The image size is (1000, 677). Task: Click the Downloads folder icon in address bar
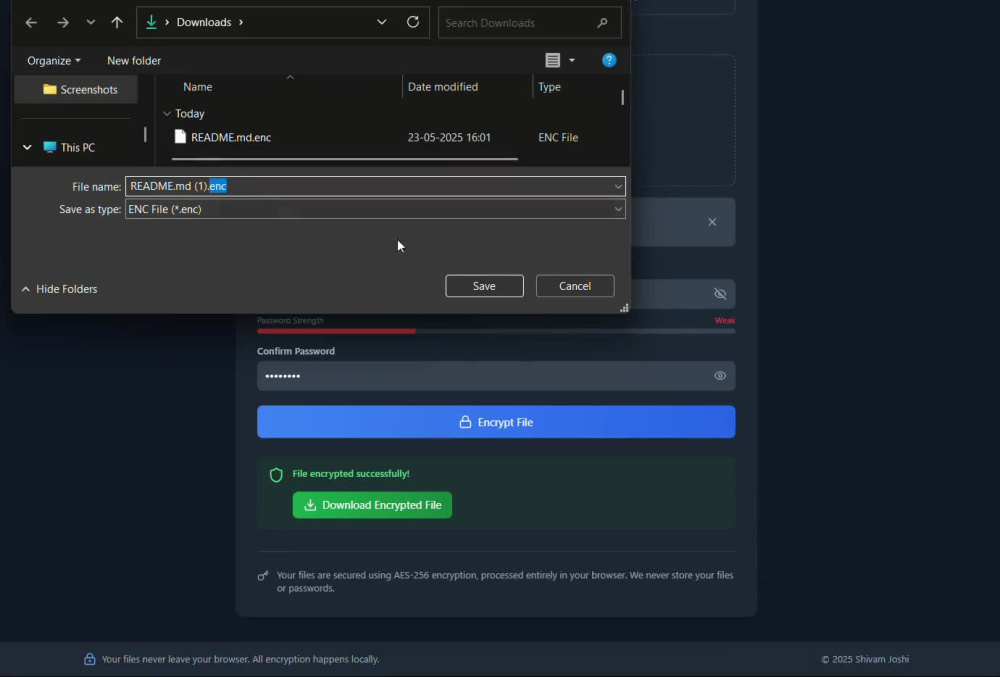tap(151, 22)
